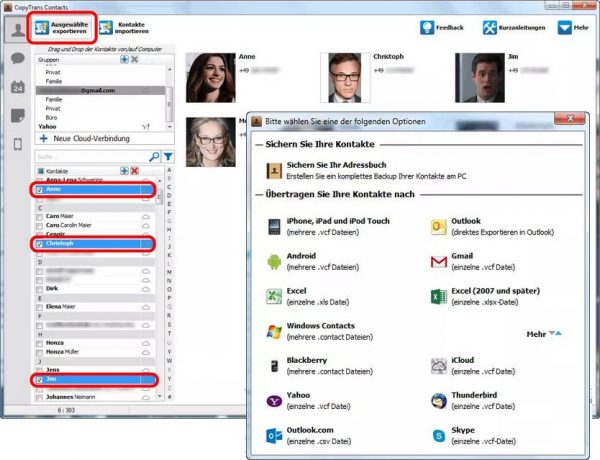Jump to letter M in alphabet index

point(169,272)
